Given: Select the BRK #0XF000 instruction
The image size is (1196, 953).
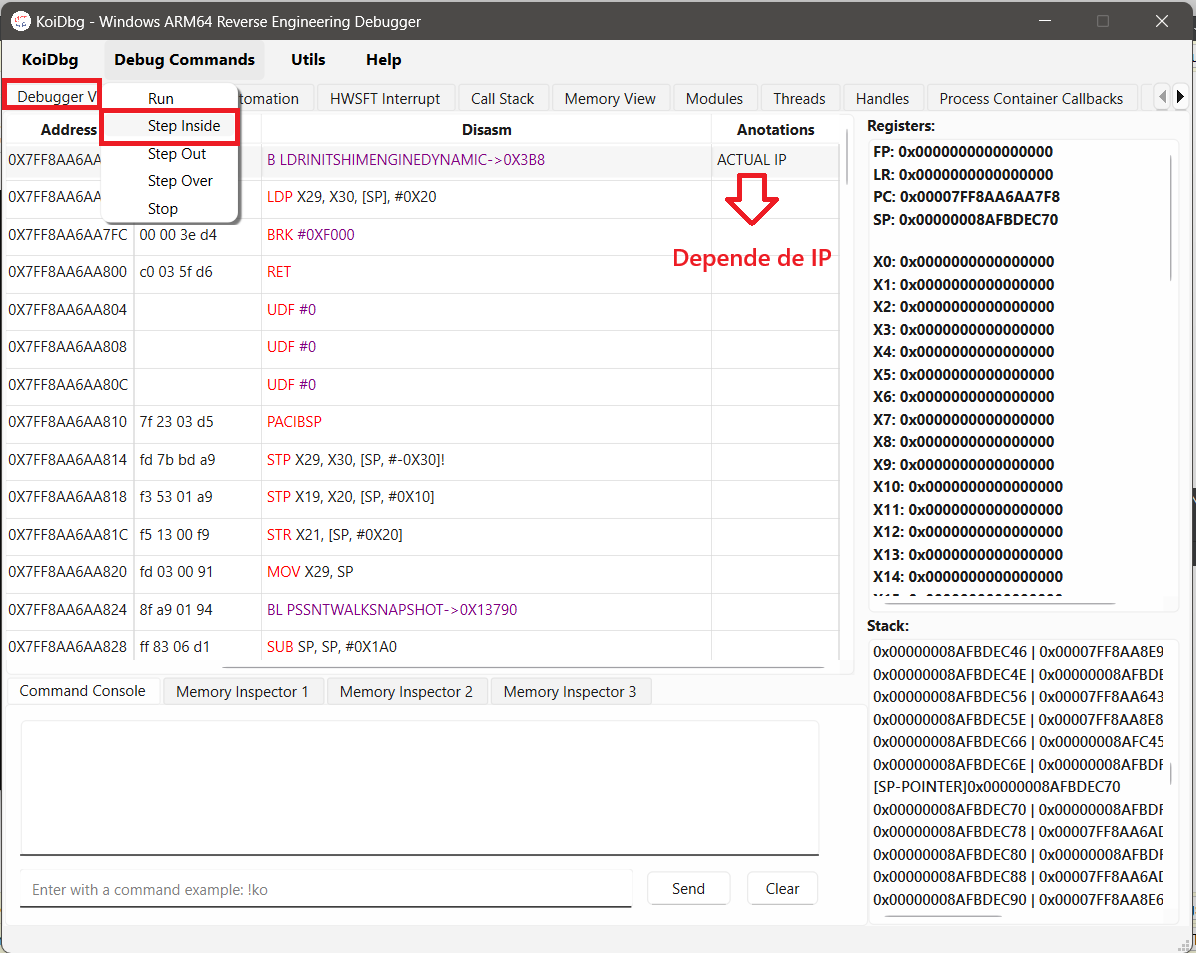Looking at the screenshot, I should click(x=422, y=234).
